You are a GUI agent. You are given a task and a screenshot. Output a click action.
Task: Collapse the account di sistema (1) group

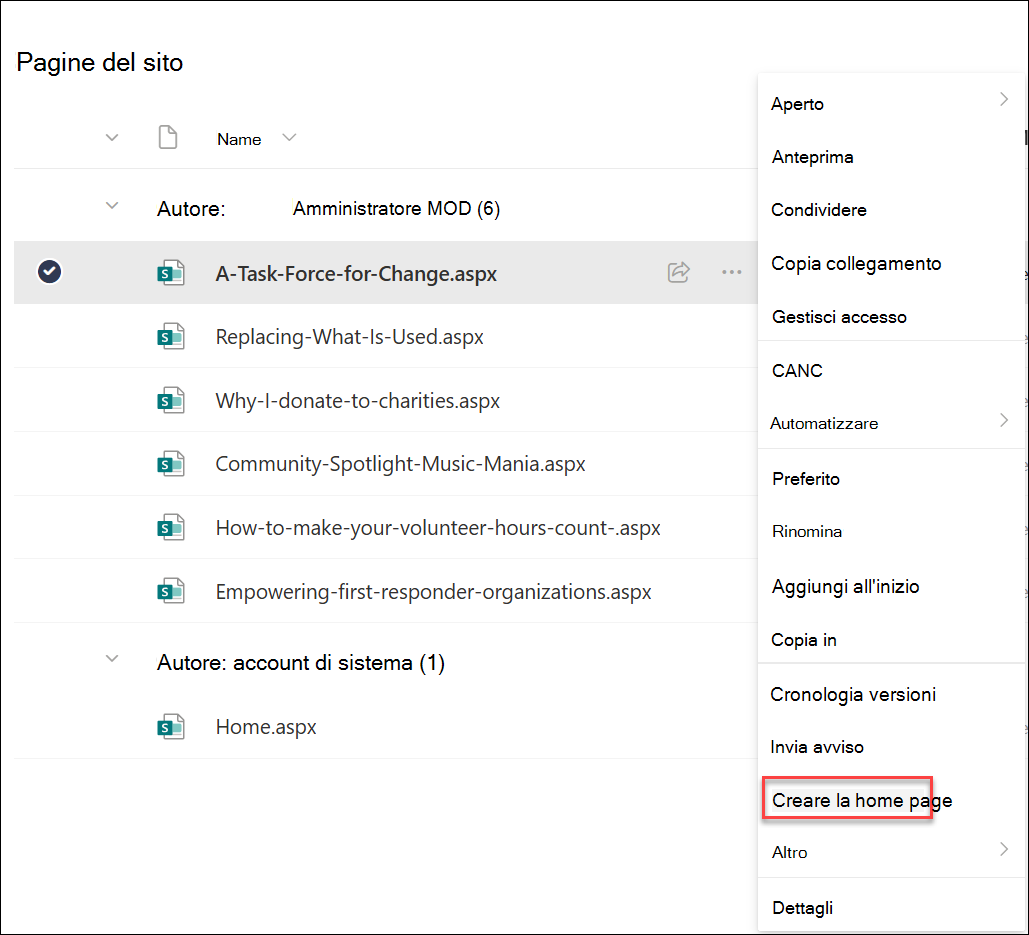coord(112,659)
